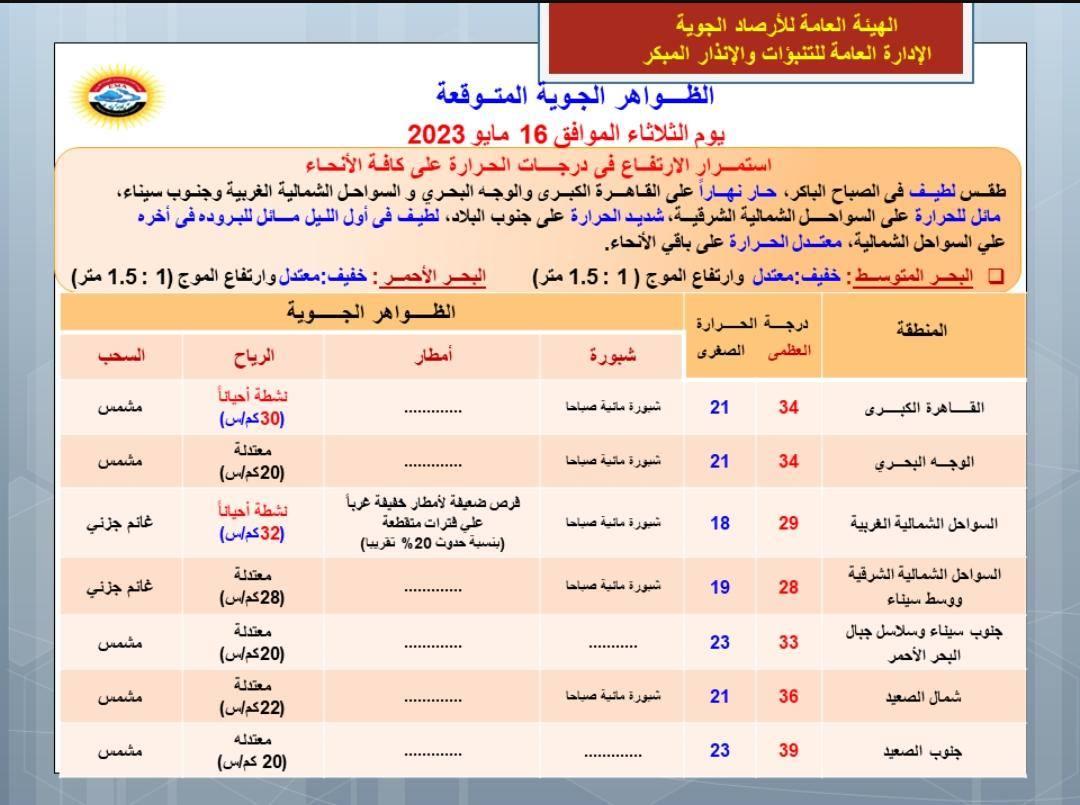Click the red الهيئة العامة للأرصاد الجوية banner
1080x805 pixels.
click(x=755, y=38)
